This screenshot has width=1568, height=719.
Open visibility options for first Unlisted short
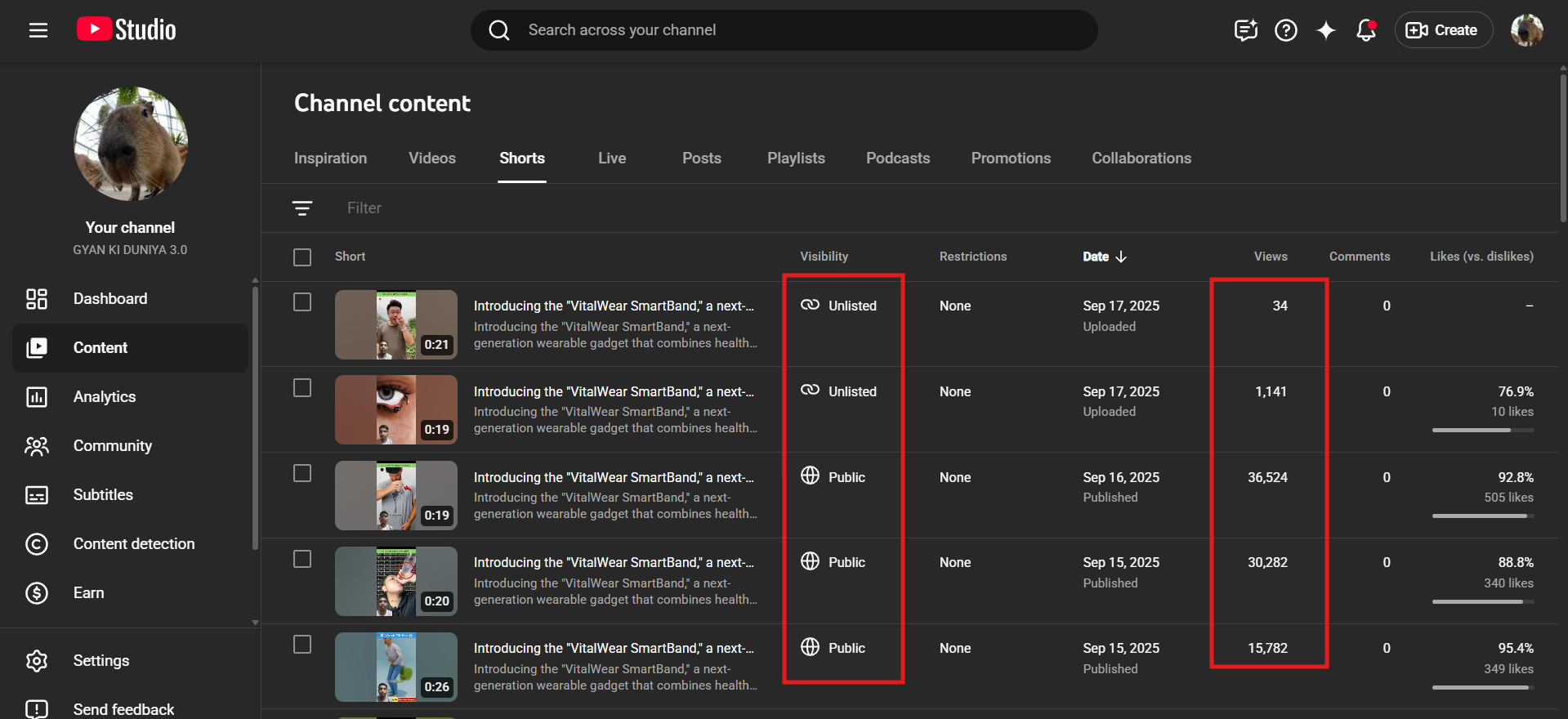tap(839, 306)
